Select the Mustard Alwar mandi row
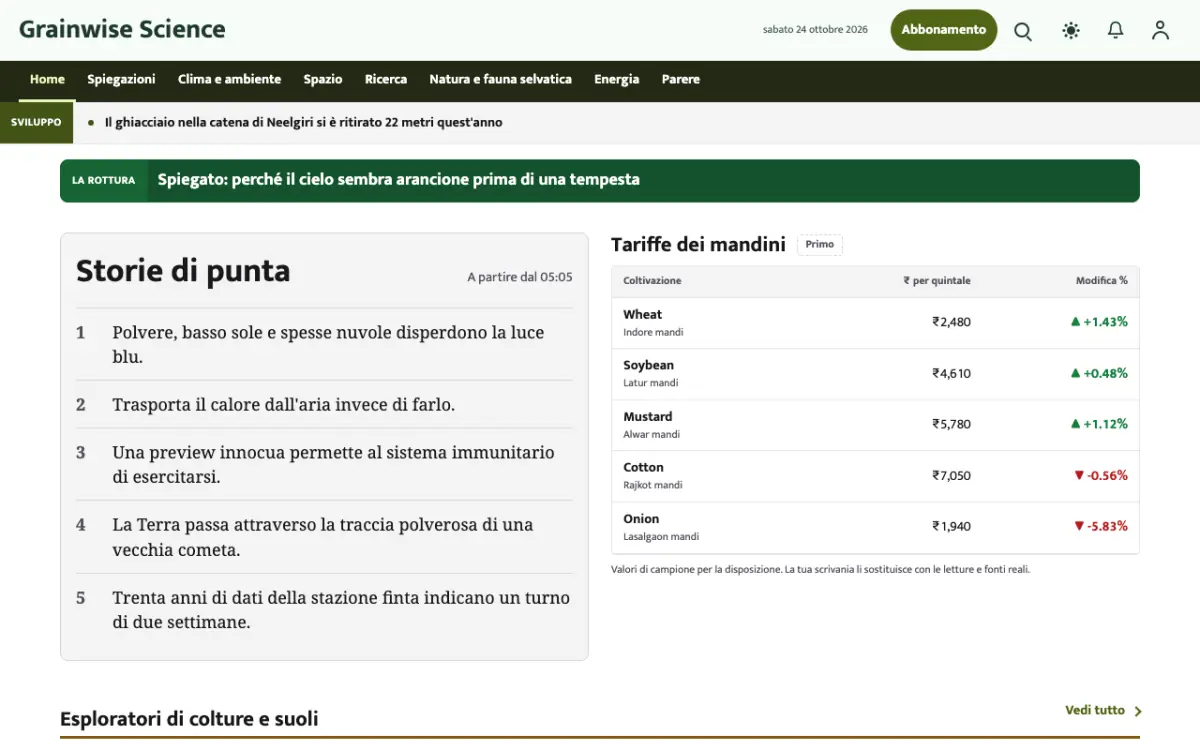 tap(875, 425)
